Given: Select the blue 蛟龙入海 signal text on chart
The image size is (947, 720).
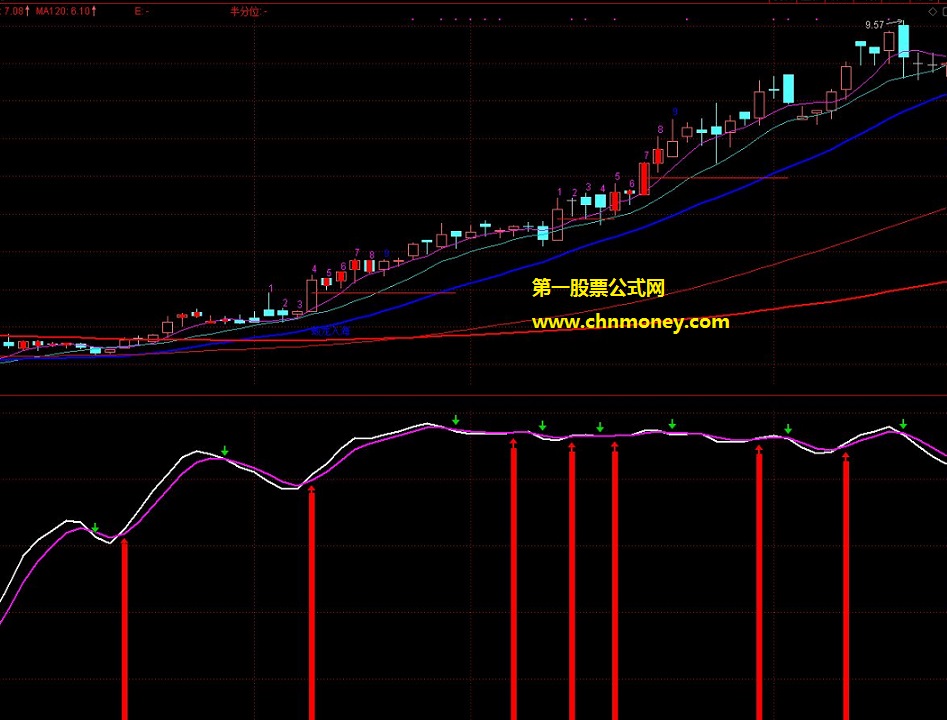Looking at the screenshot, I should click(330, 330).
